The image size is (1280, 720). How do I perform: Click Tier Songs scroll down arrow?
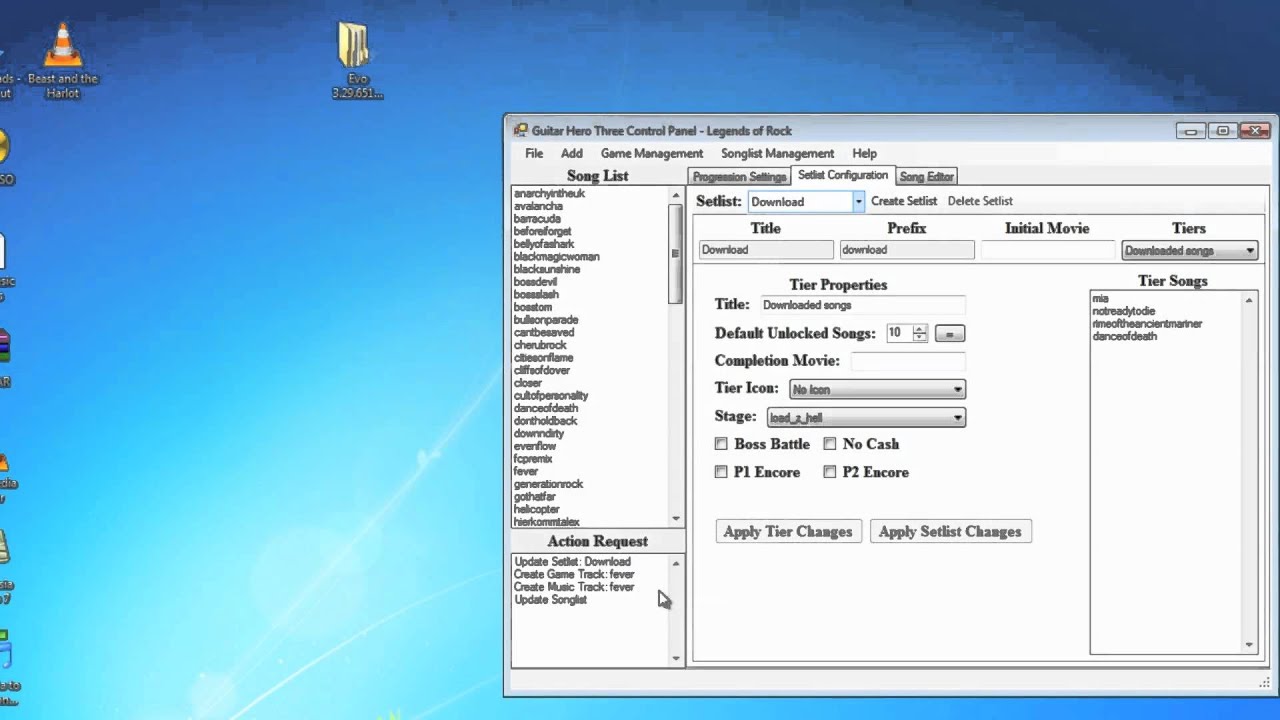tap(1249, 645)
